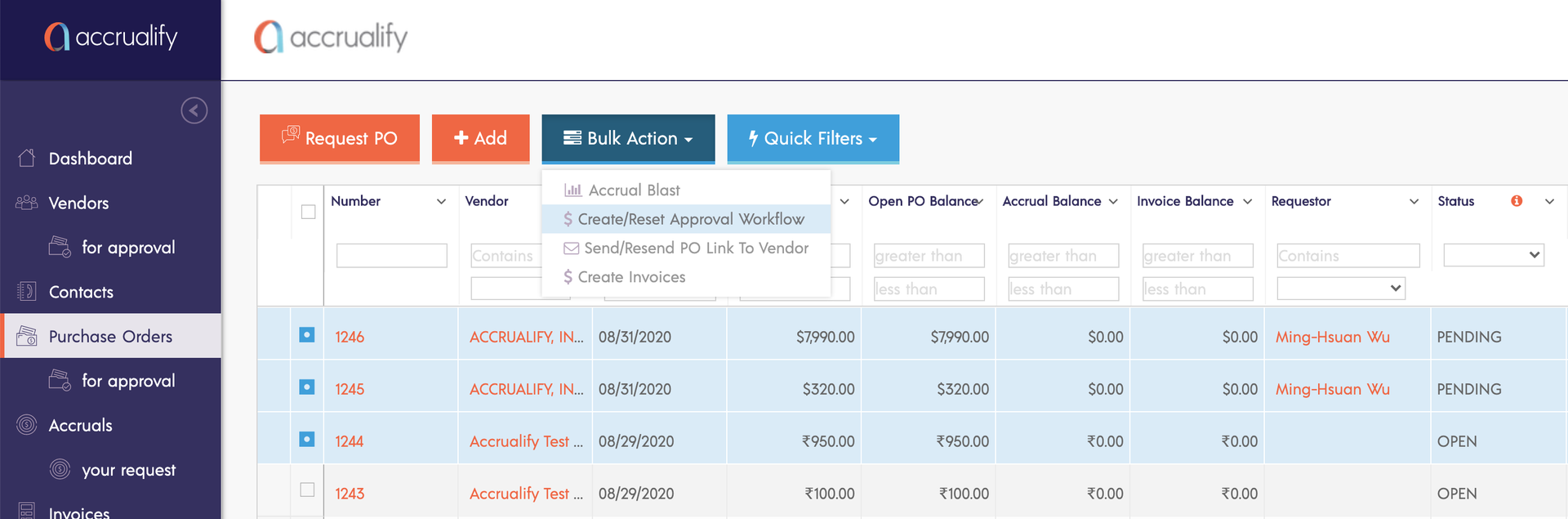Click the accrualify logo in header
The image size is (1568, 519).
coord(331,37)
